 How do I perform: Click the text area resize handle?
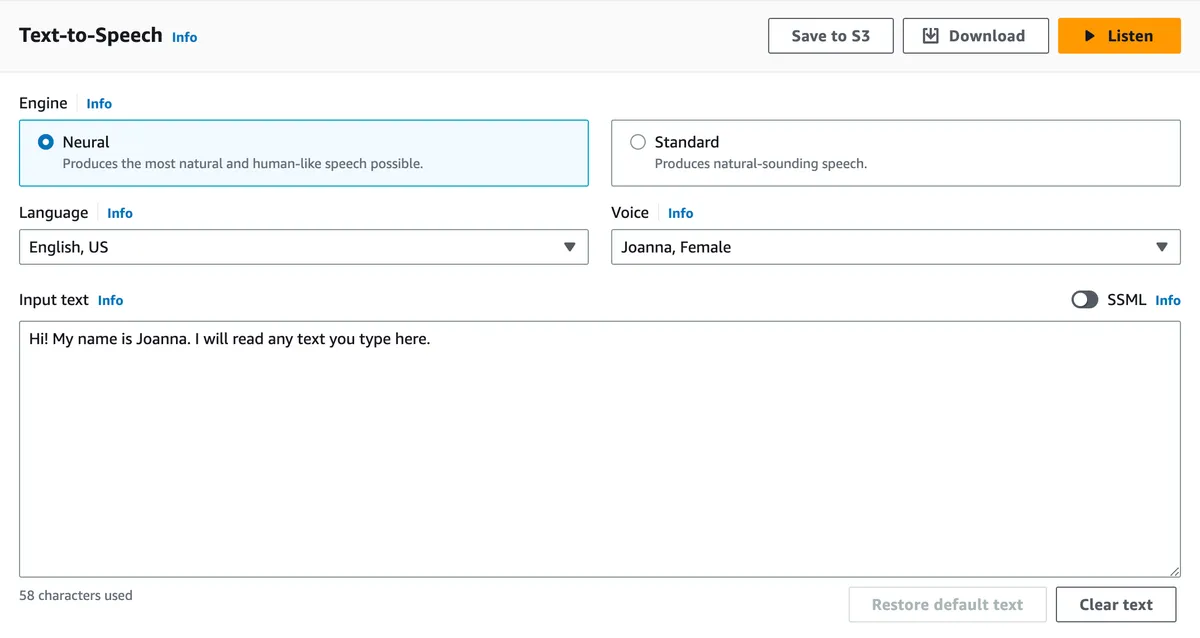(x=1174, y=571)
